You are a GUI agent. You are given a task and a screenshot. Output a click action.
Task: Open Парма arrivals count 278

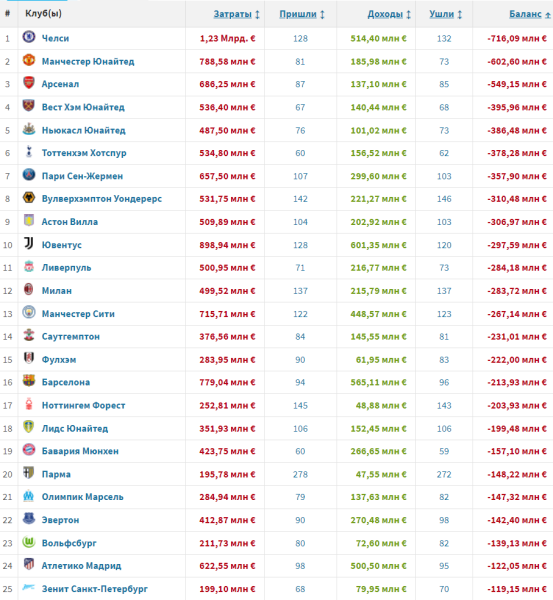click(300, 474)
